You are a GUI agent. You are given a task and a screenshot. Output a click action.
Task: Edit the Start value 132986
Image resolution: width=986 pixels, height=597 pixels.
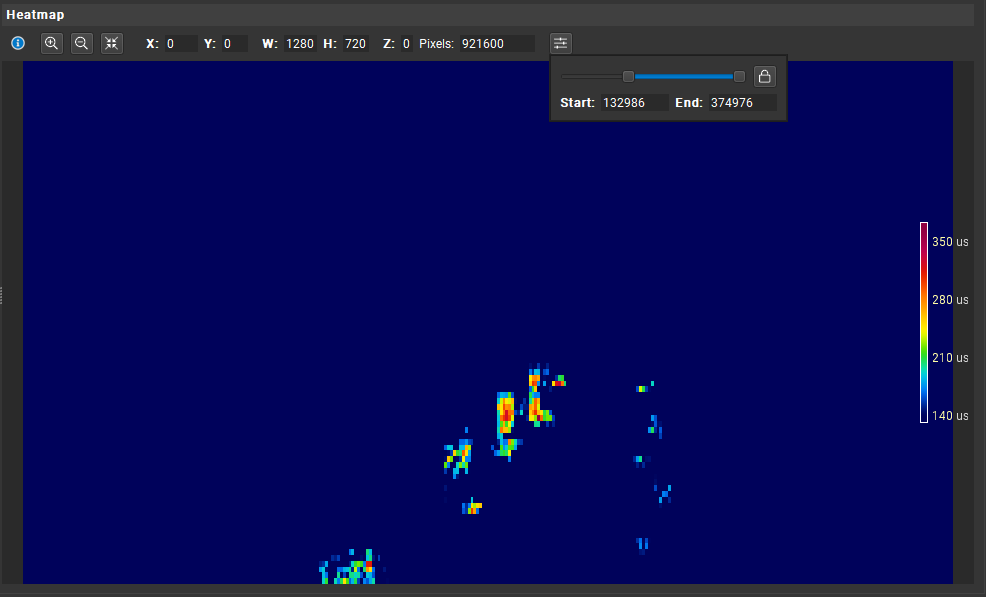pos(635,102)
